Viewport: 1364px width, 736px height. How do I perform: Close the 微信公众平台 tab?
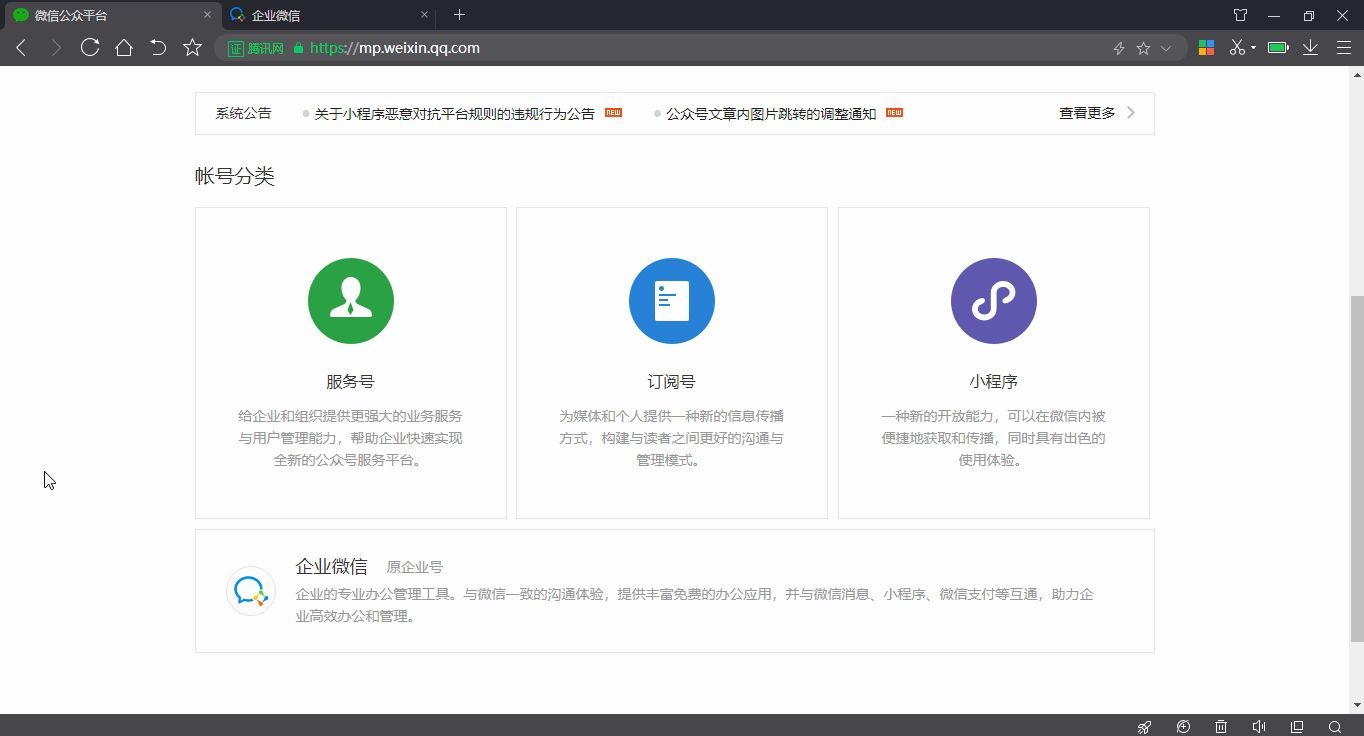click(x=208, y=15)
